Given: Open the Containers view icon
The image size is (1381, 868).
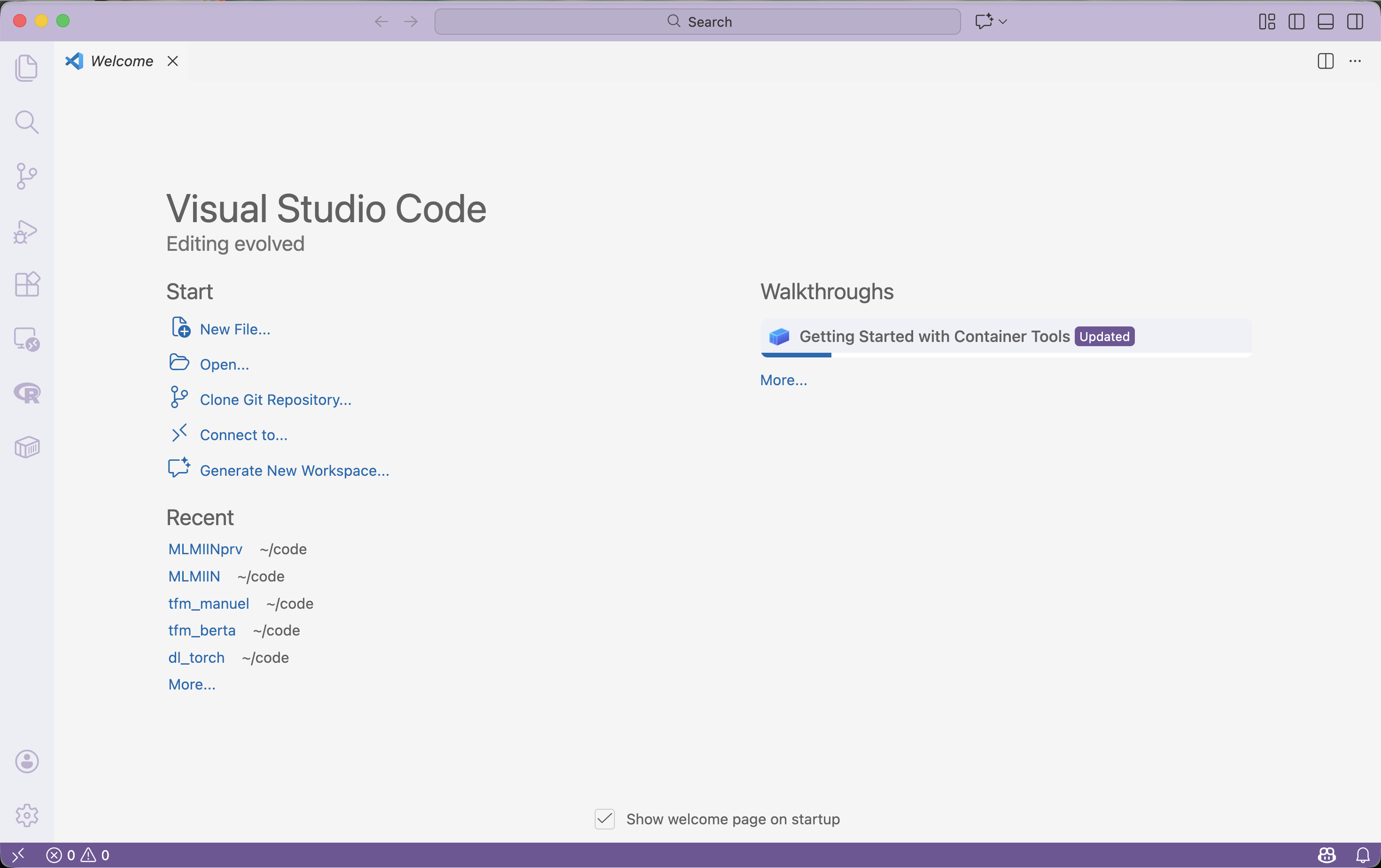Looking at the screenshot, I should point(26,447).
